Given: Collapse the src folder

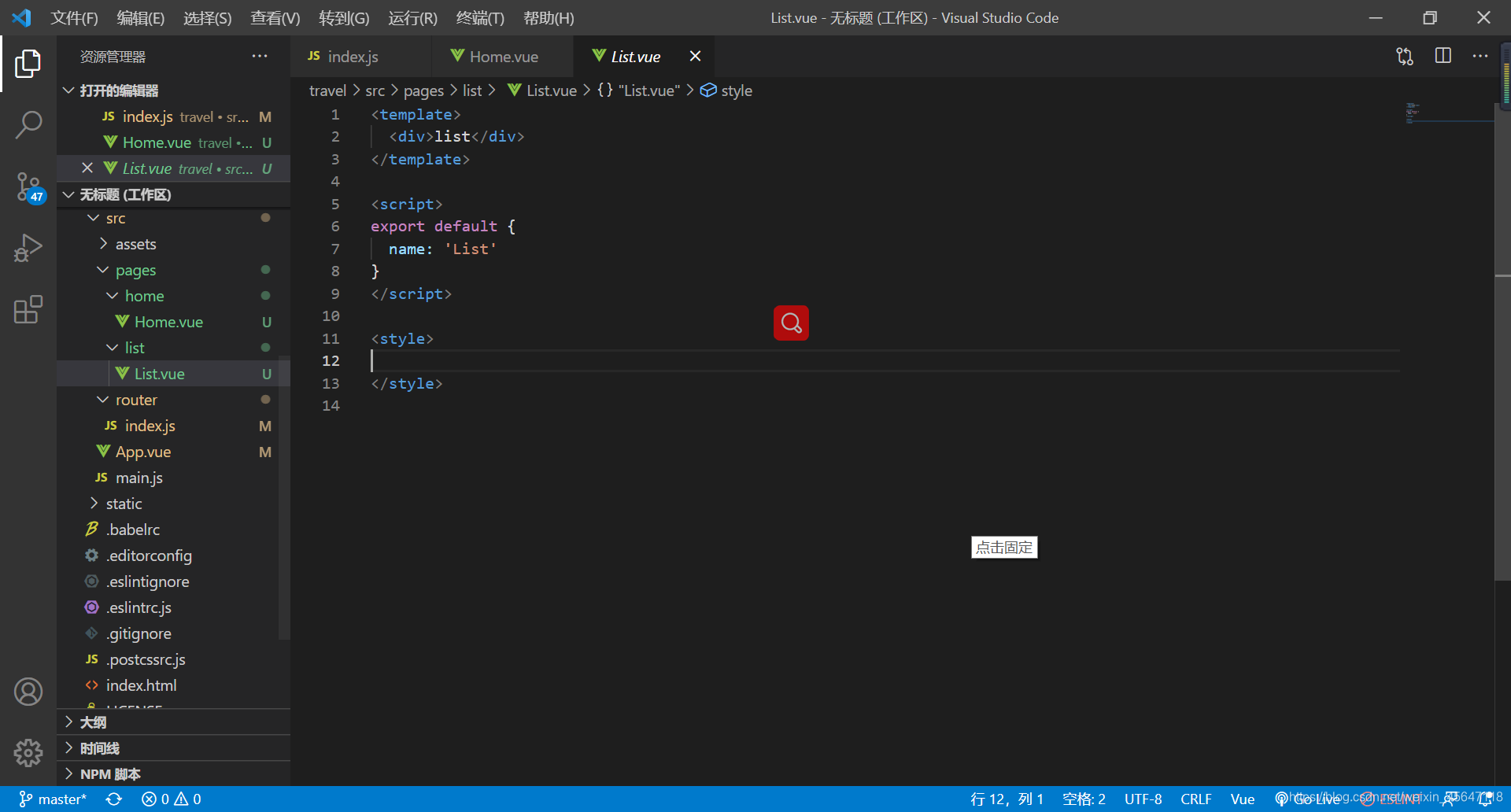Looking at the screenshot, I should (x=173, y=218).
